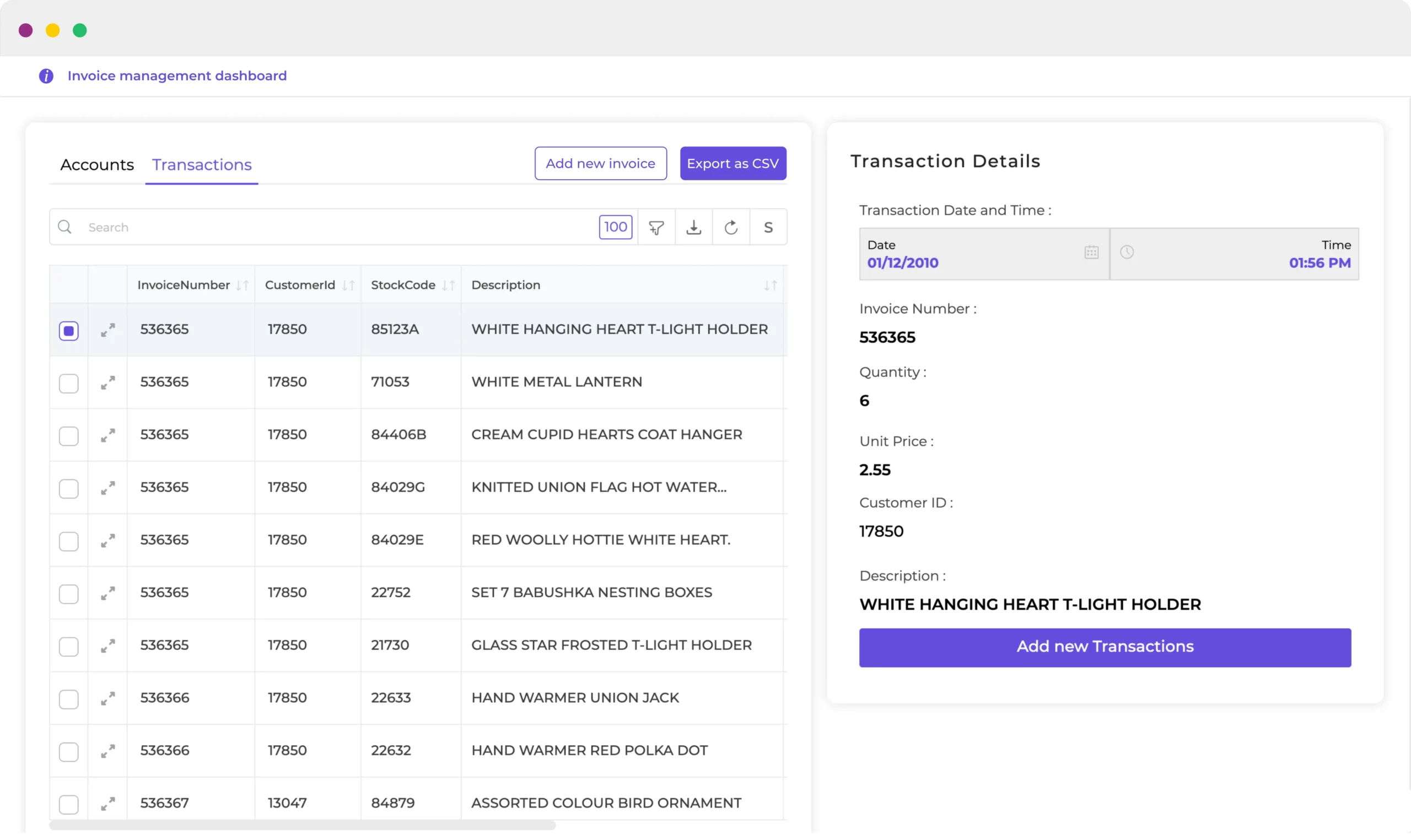Image resolution: width=1411 pixels, height=840 pixels.
Task: Export the table as CSV
Action: tap(733, 163)
